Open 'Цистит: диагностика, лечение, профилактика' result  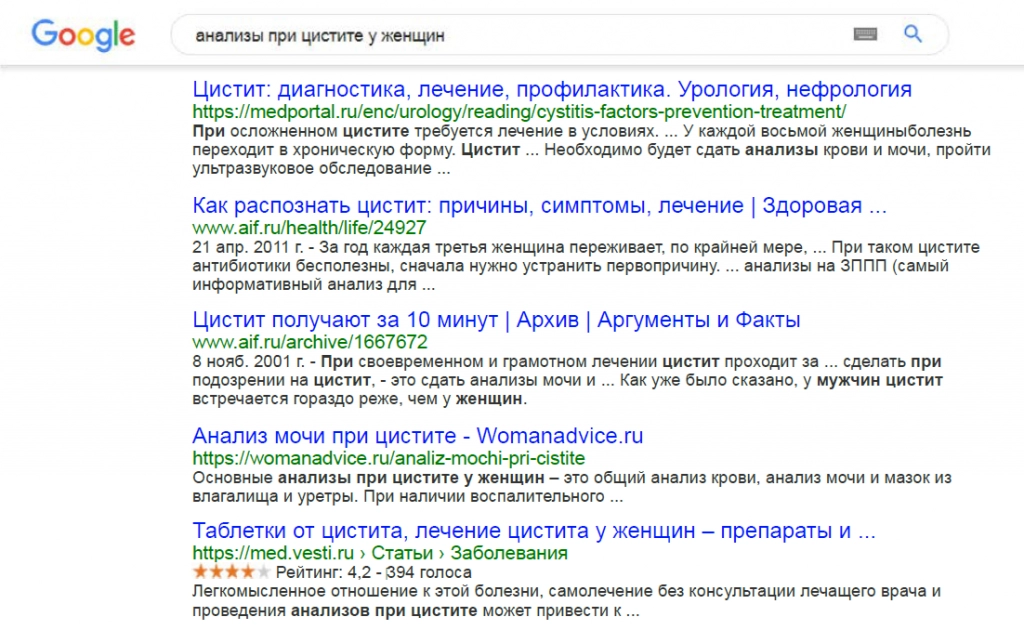tap(552, 89)
